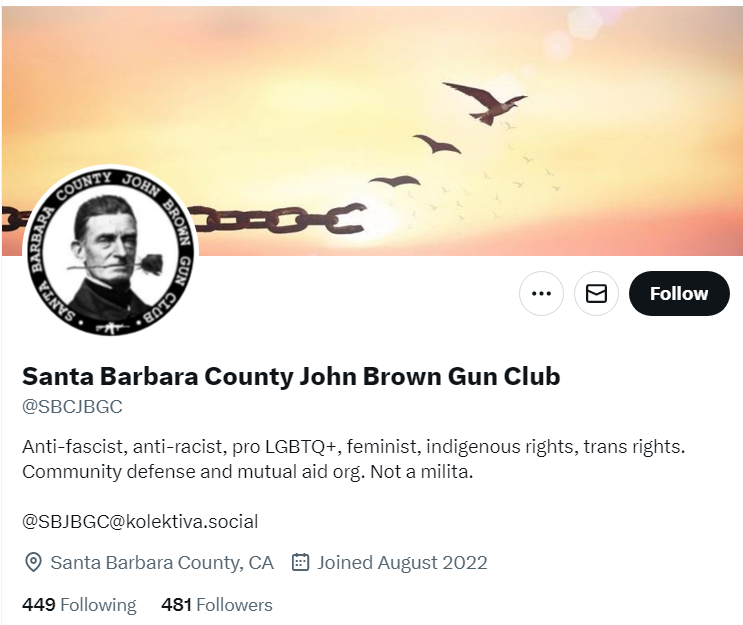743x625 pixels.
Task: Click the Santa Barbara County, CA location
Action: 162,562
